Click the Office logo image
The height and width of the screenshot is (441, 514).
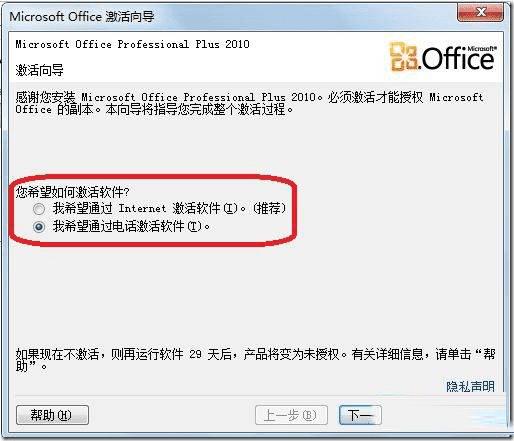pyautogui.click(x=443, y=57)
